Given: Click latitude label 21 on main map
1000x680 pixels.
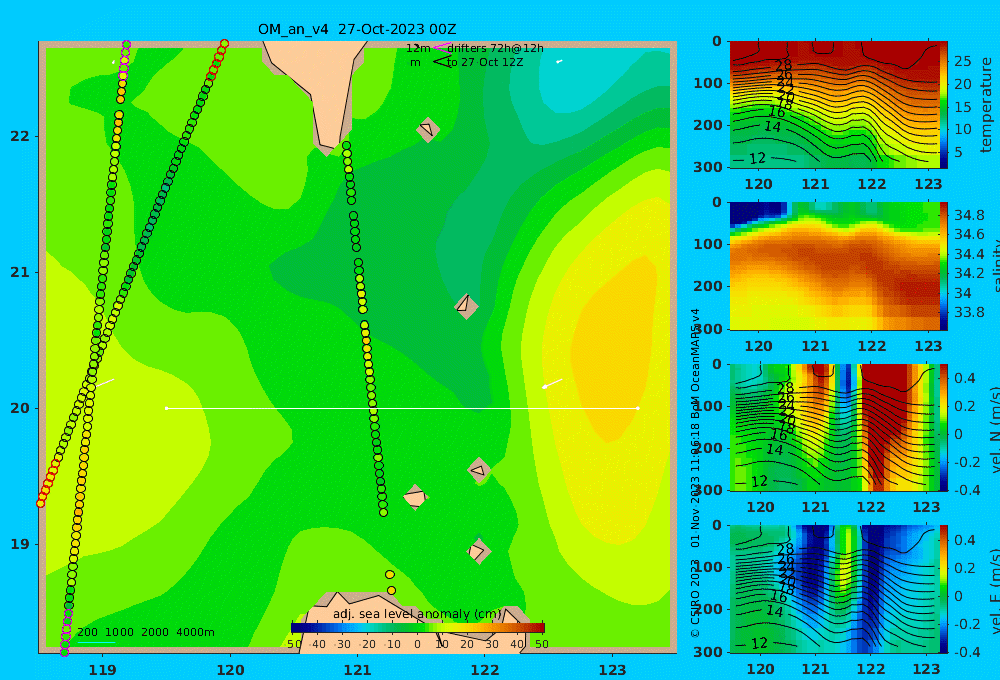Looking at the screenshot, I should (20, 272).
